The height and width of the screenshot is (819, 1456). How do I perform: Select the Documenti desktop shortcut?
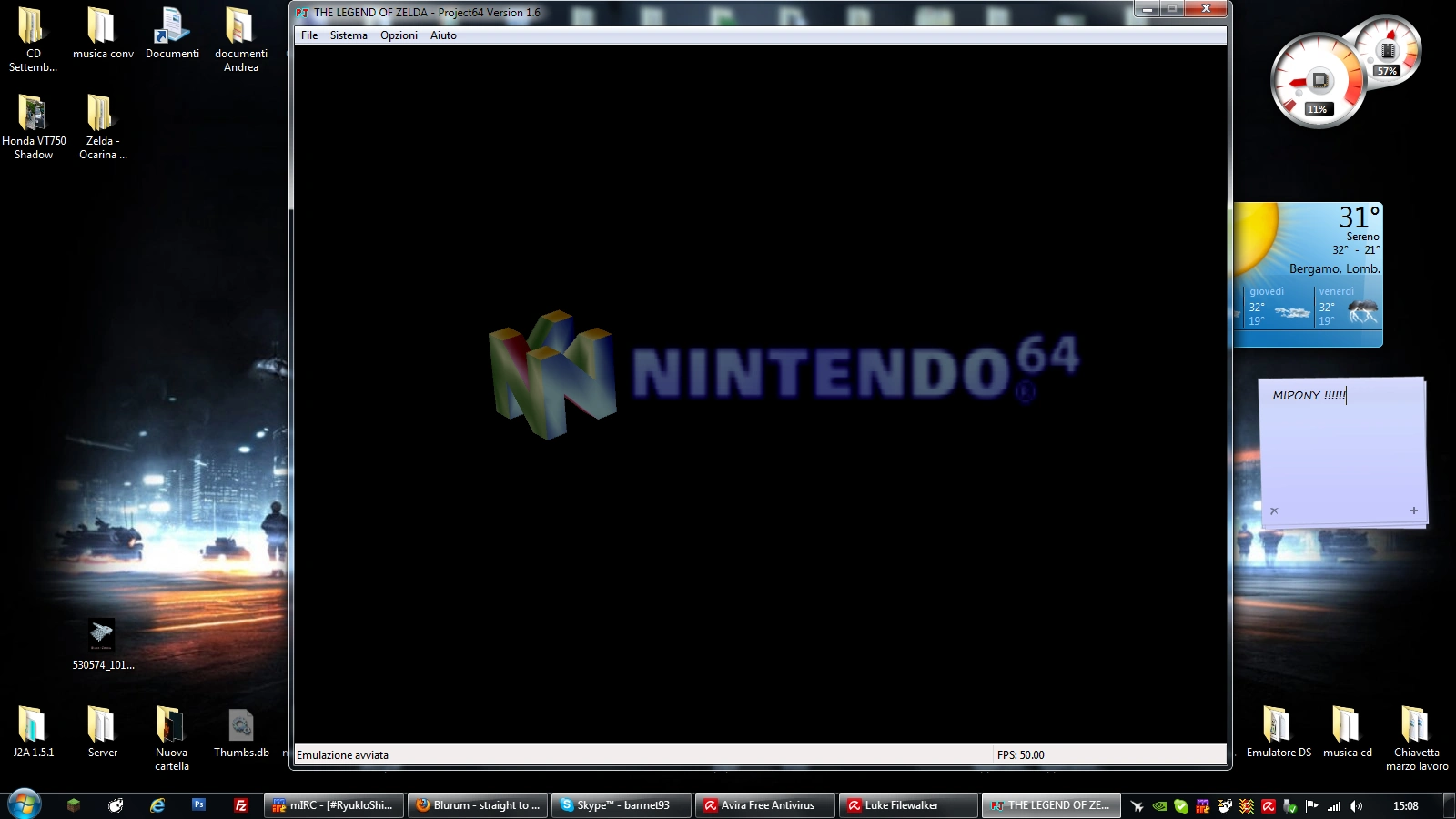(x=172, y=34)
